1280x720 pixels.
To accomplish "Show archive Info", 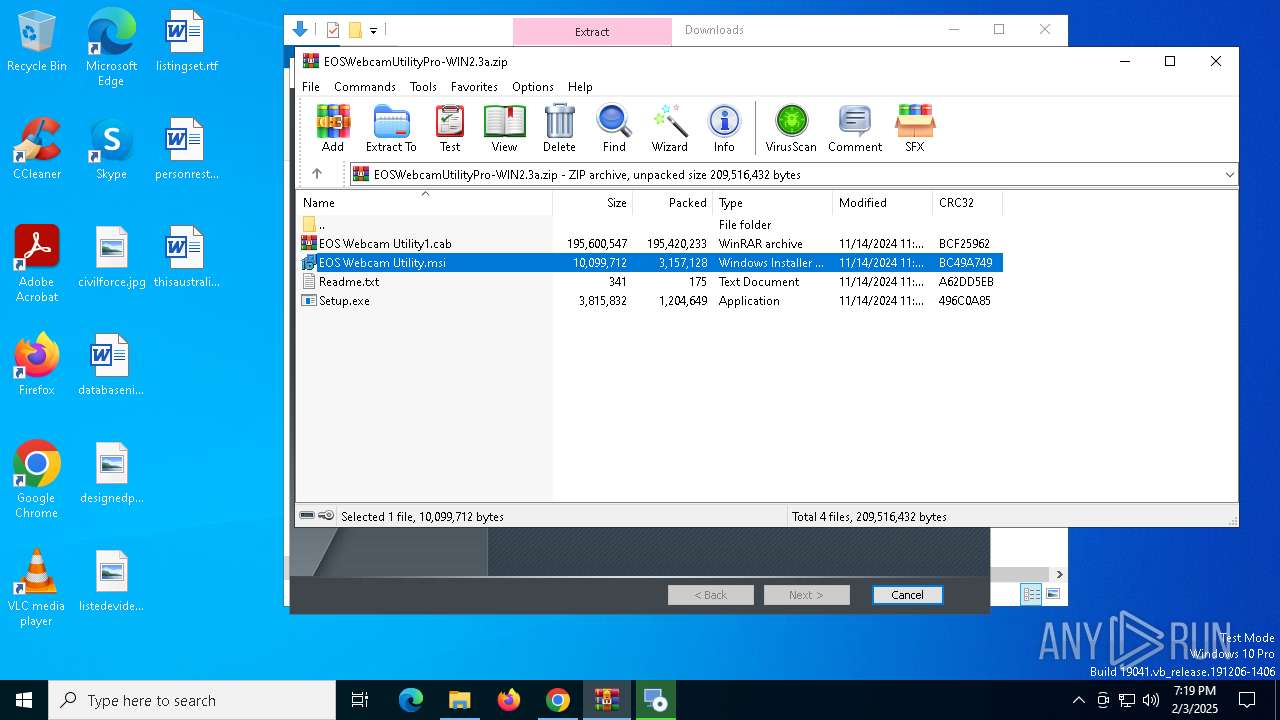I will pyautogui.click(x=724, y=128).
